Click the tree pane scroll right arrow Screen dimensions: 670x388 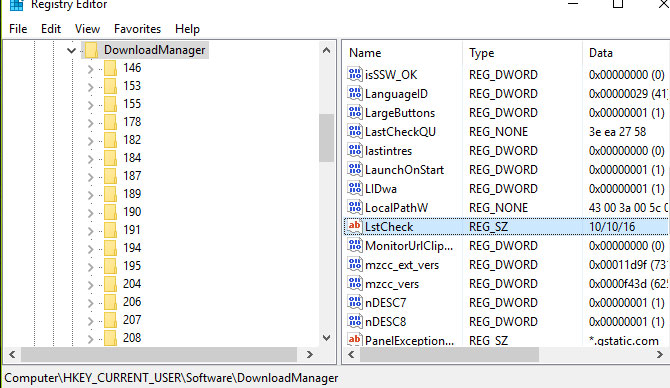tap(310, 354)
